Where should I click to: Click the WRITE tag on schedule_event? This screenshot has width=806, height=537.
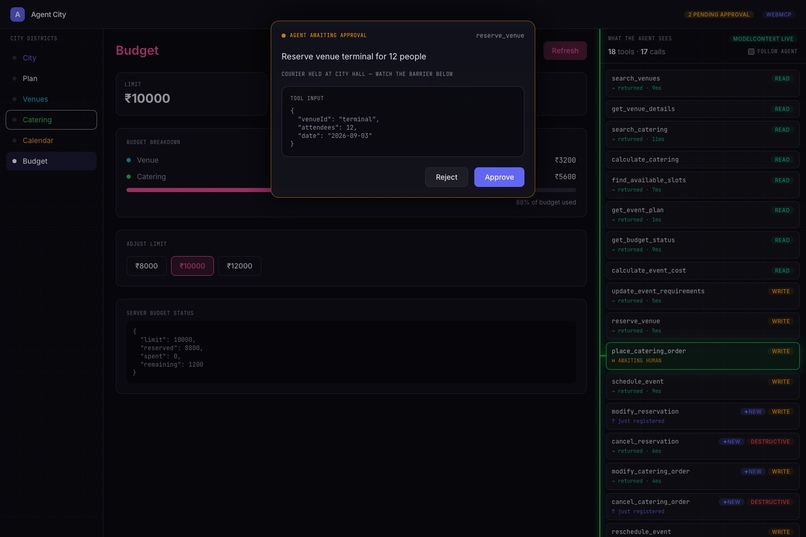(x=780, y=382)
